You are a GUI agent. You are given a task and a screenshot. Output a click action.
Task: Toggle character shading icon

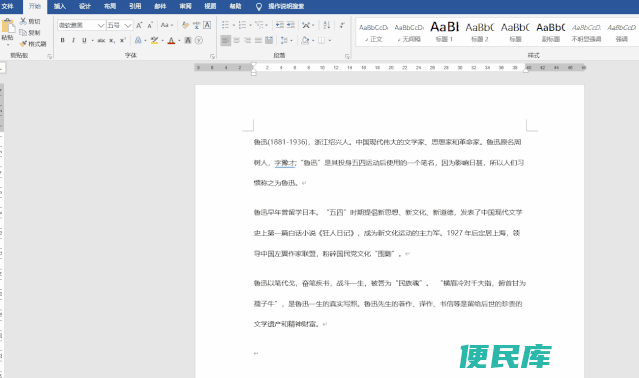coord(188,40)
